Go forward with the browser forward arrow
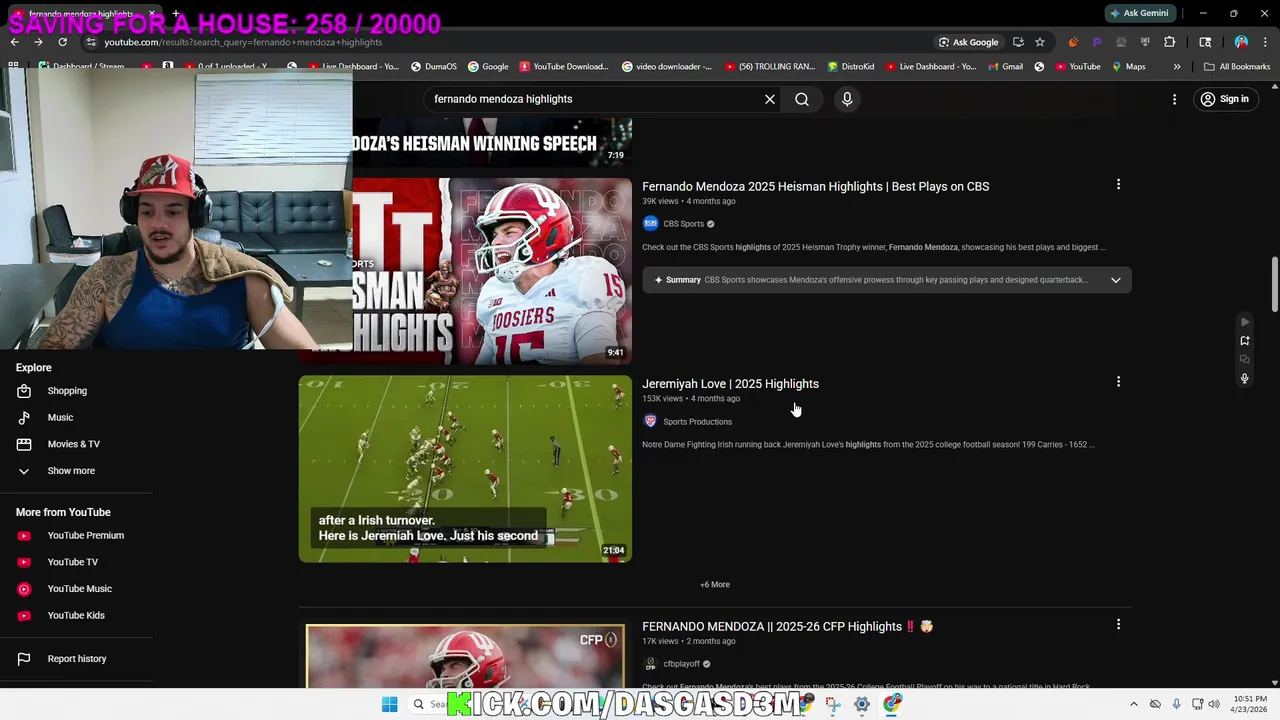The image size is (1280, 720). (38, 42)
